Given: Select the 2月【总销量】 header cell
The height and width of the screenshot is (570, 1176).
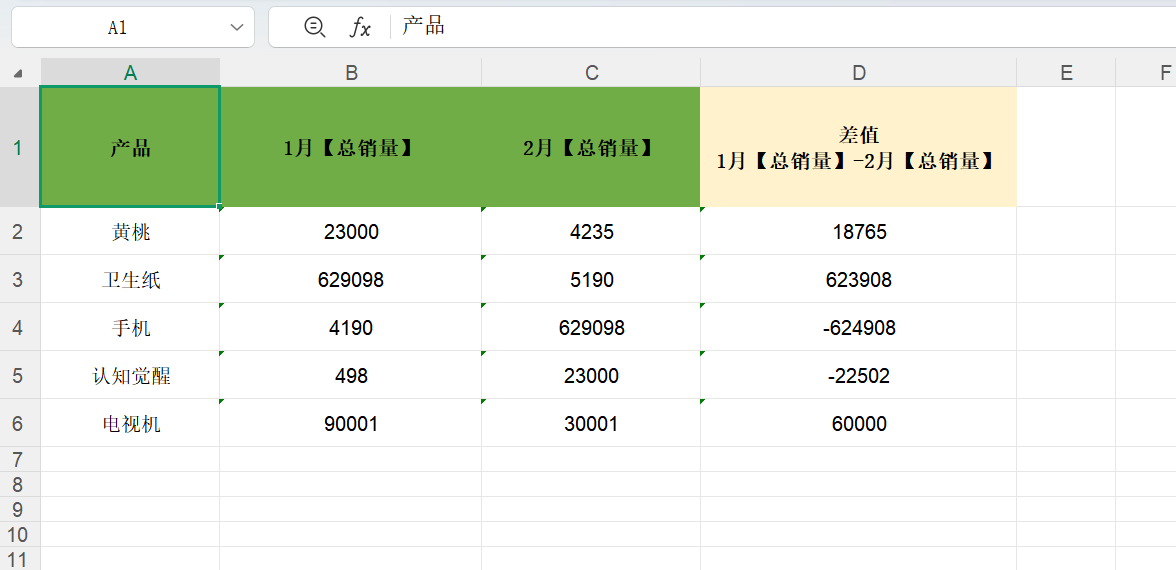Looking at the screenshot, I should (591, 148).
